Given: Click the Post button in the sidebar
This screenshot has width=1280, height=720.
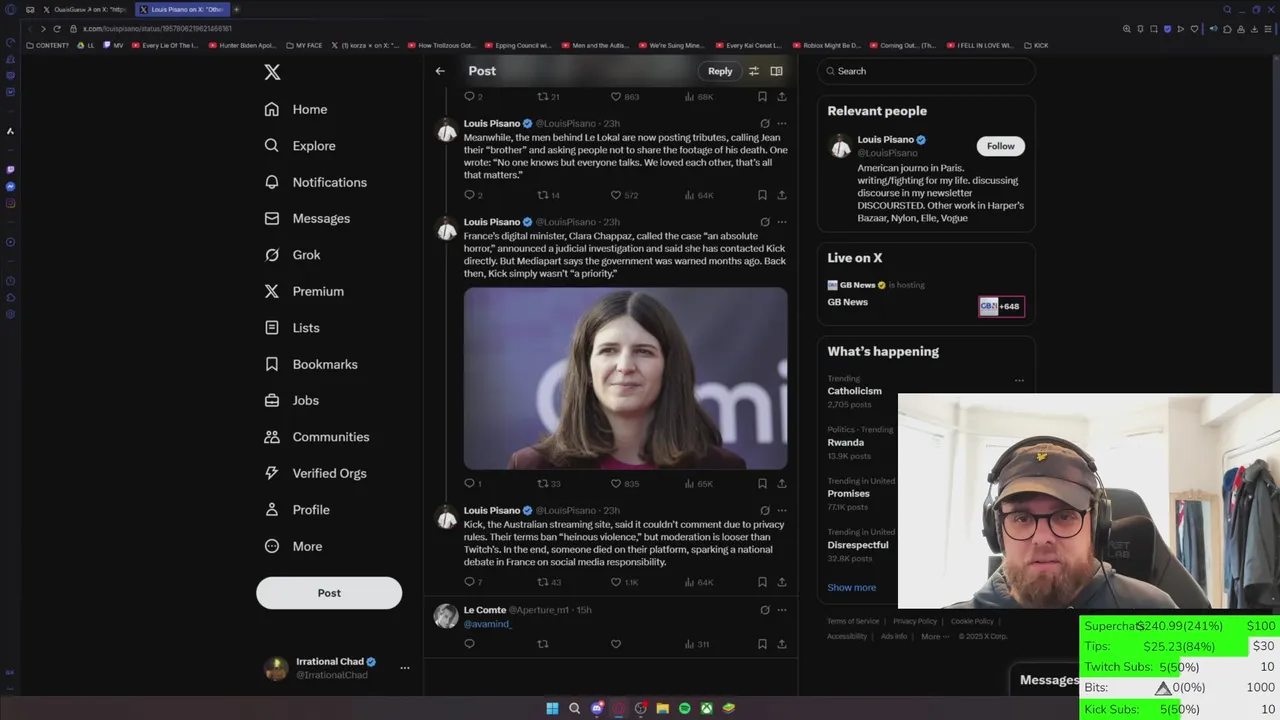Looking at the screenshot, I should tap(329, 593).
